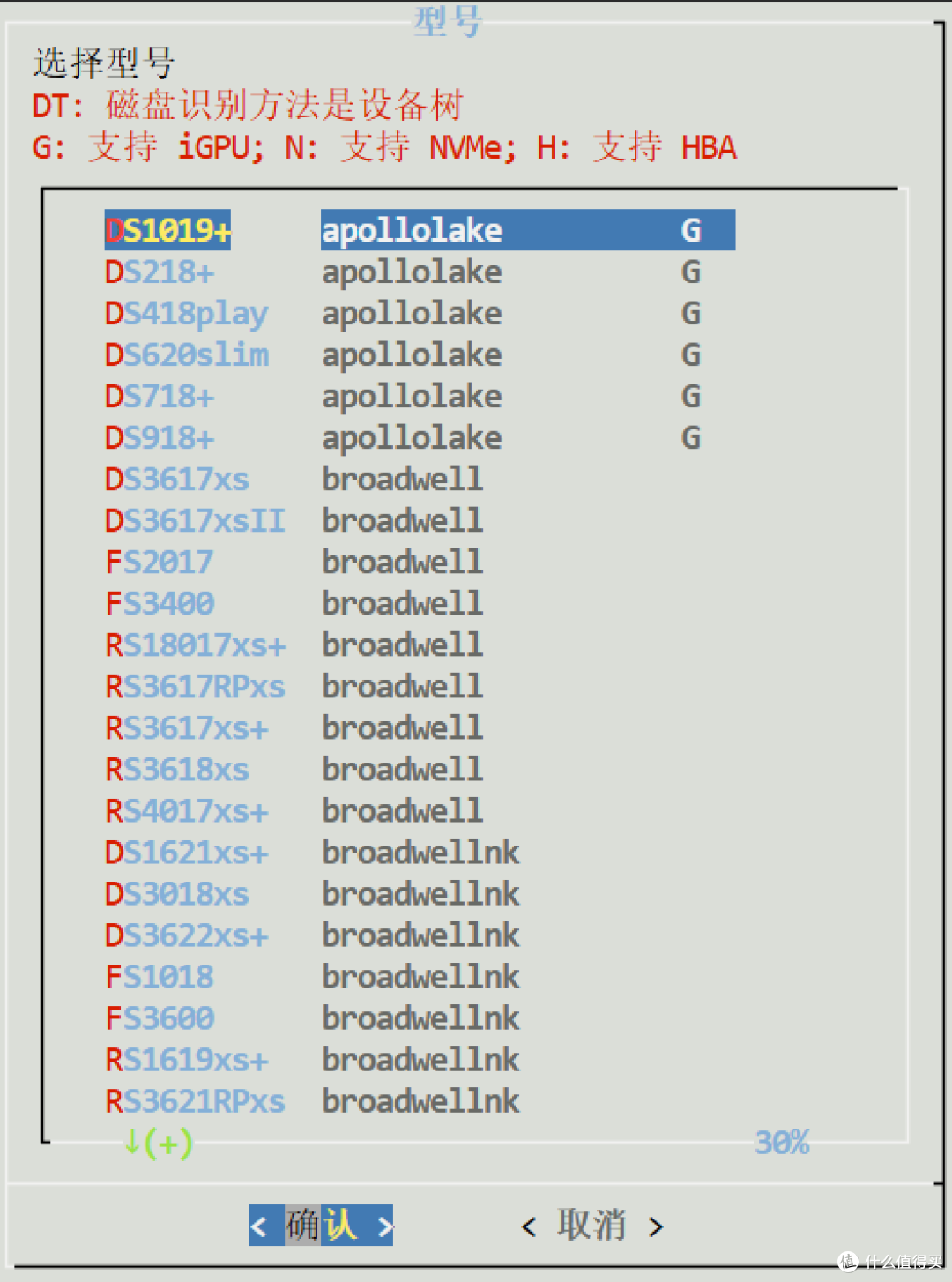Pick the RS3617RPxs model
This screenshot has width=952, height=1282.
pyautogui.click(x=420, y=686)
